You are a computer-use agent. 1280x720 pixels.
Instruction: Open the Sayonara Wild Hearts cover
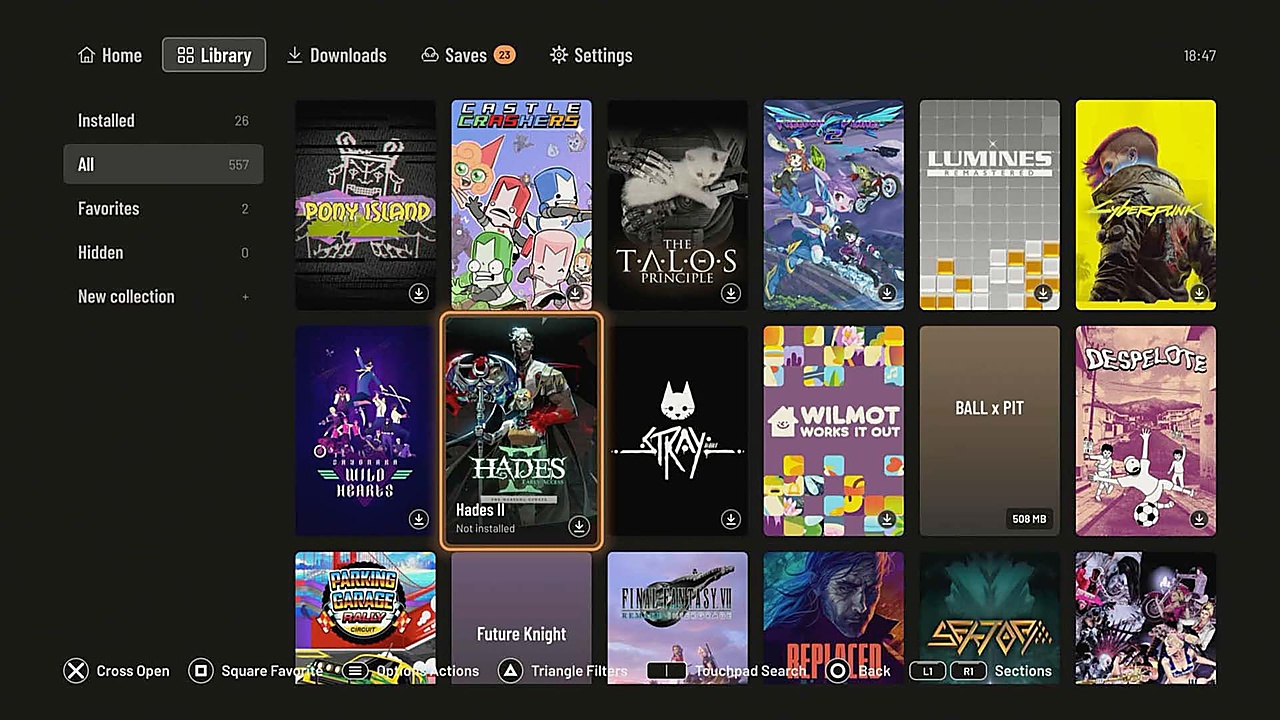[365, 431]
